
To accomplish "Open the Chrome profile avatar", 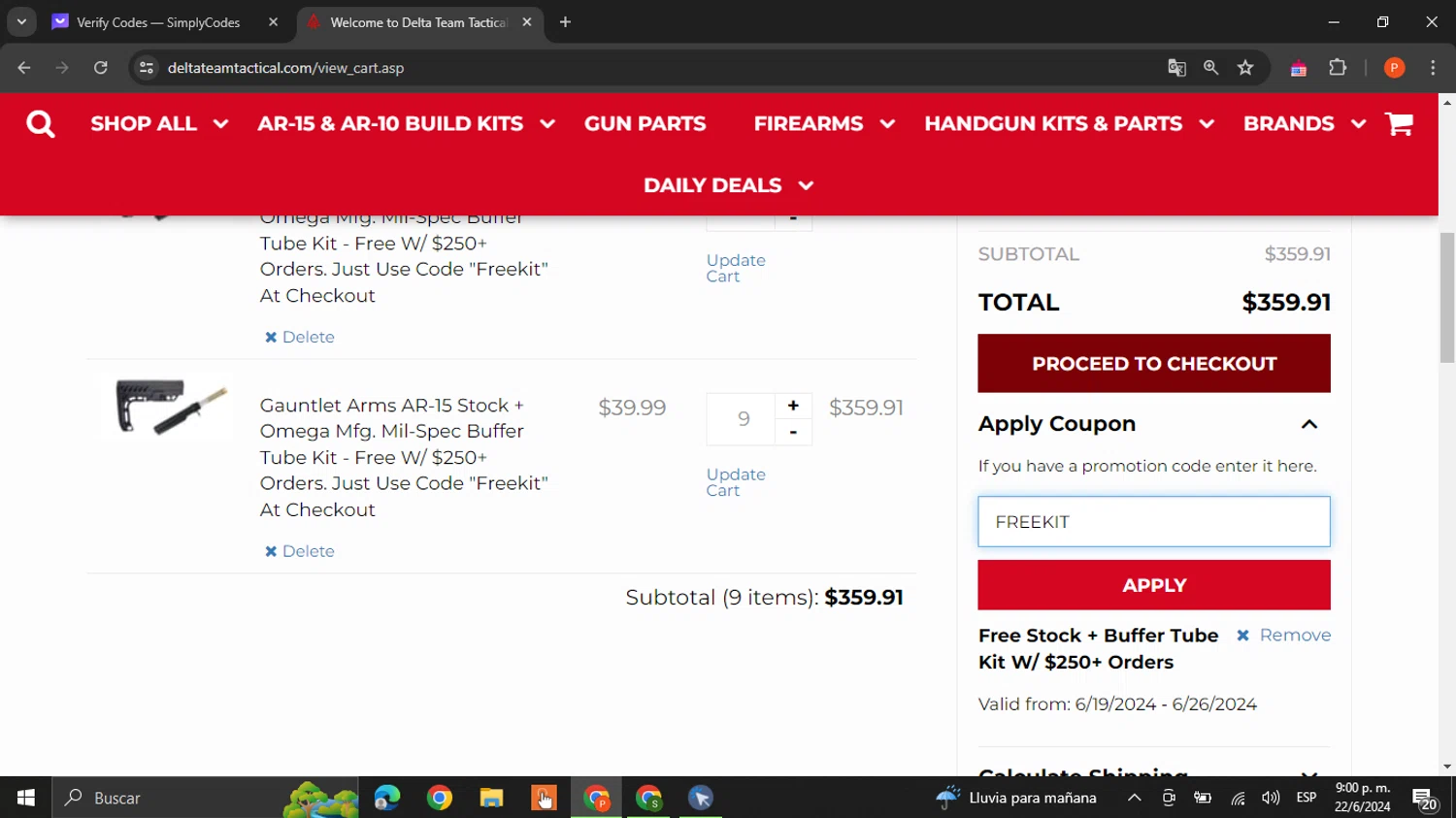I will coord(1394,68).
